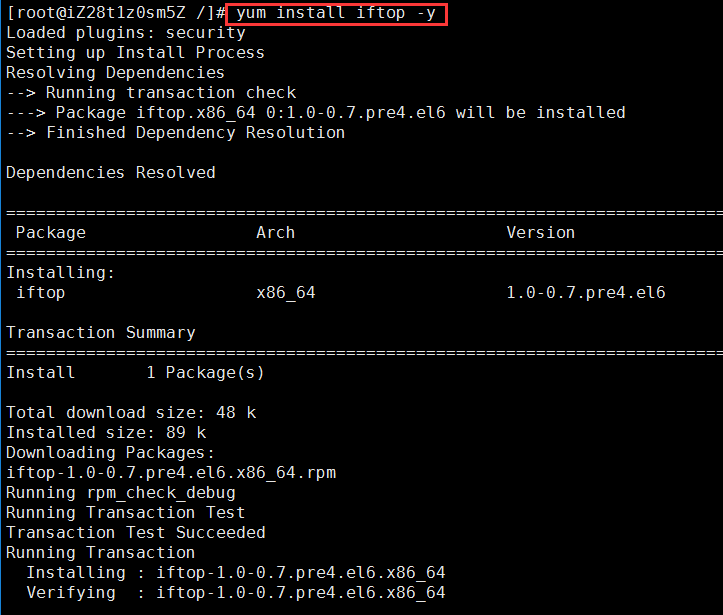
Task: Select the 1.0-0.7.pre4.el6 version value
Action: click(585, 293)
